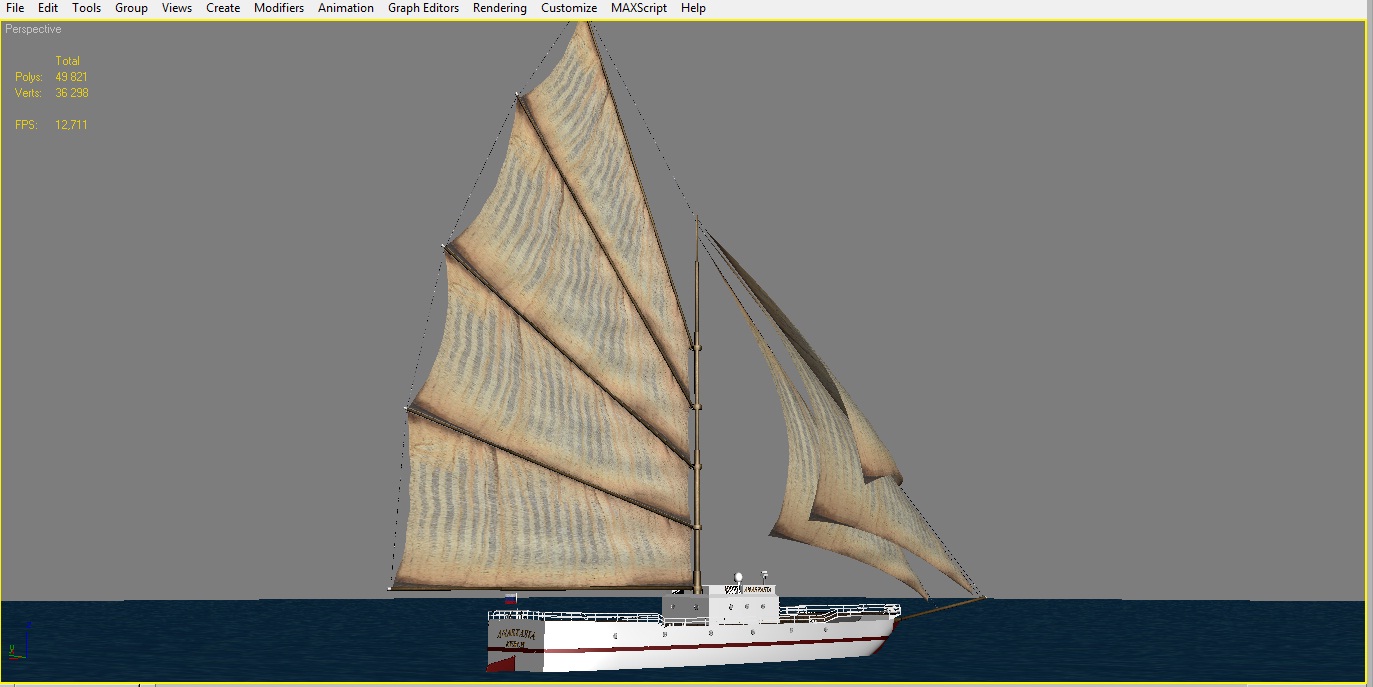Open the Tools menu
1373x687 pixels.
click(86, 8)
